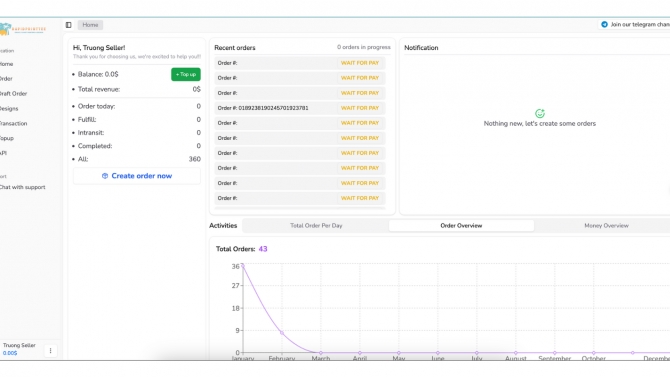
Task: Click the green Top up button
Action: (186, 74)
